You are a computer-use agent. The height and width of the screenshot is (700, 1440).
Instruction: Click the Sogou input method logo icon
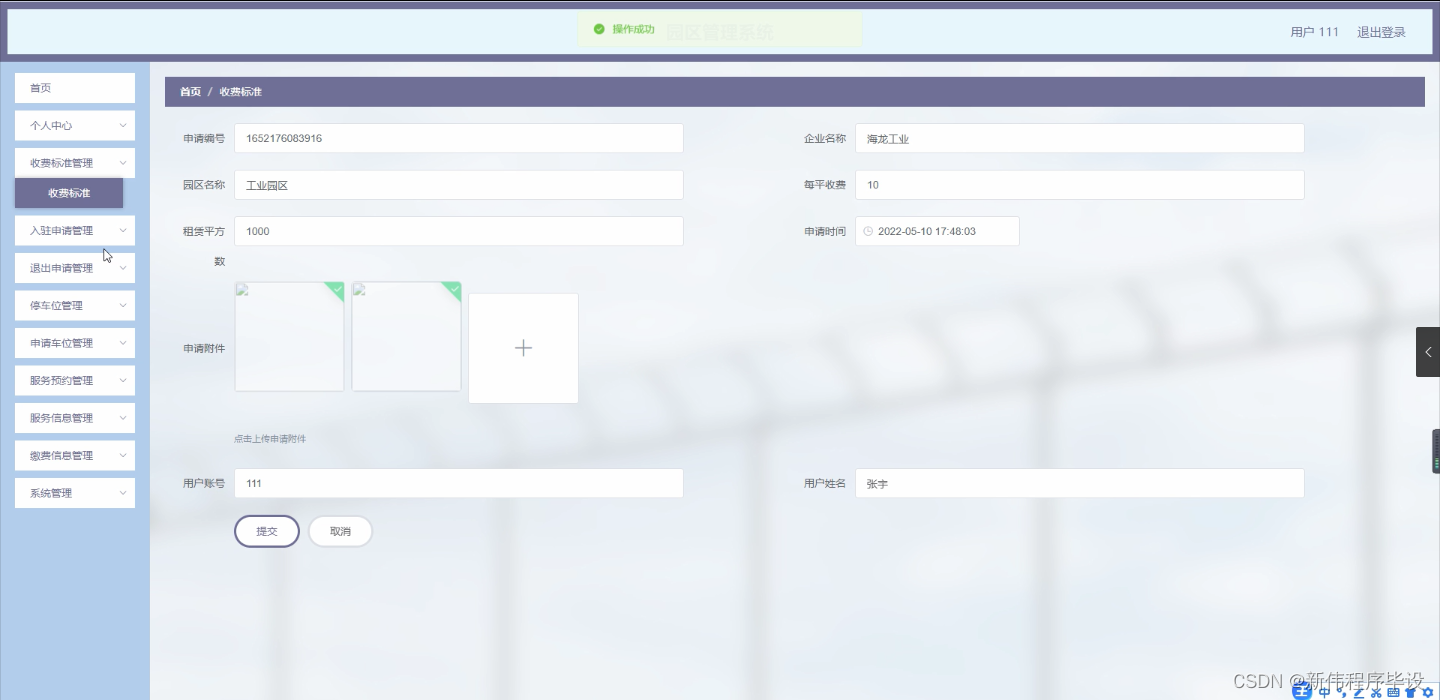tap(1301, 691)
